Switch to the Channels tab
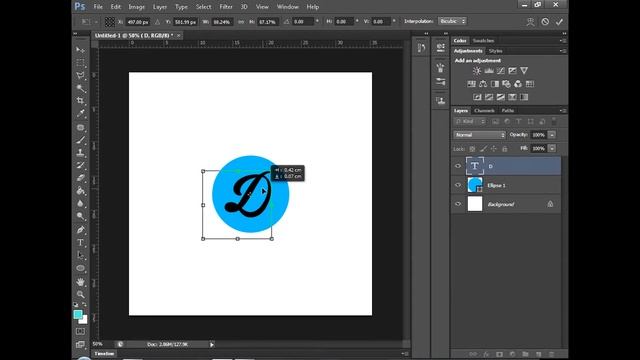 (x=484, y=111)
